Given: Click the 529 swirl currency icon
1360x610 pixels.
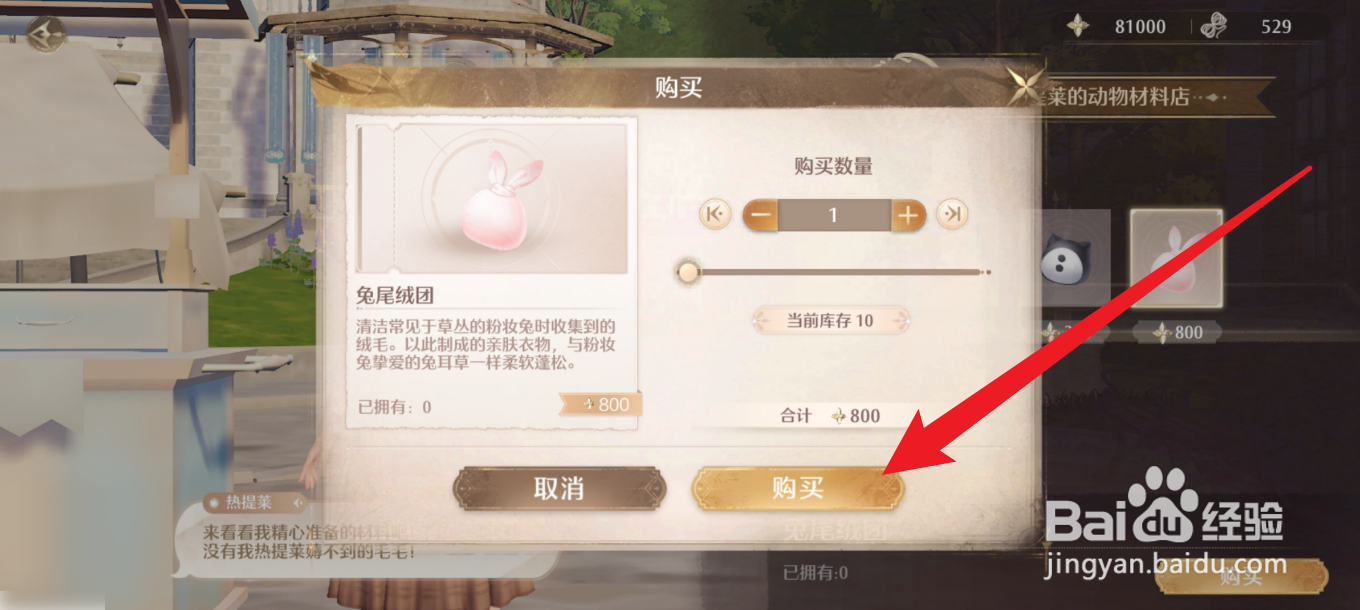Looking at the screenshot, I should pos(1214,26).
